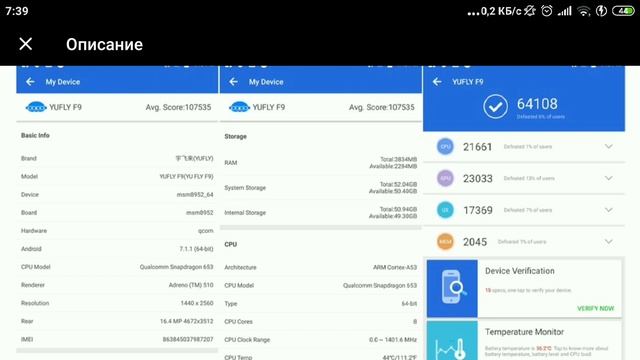Tap the CPU score icon beside 21661

tap(445, 147)
